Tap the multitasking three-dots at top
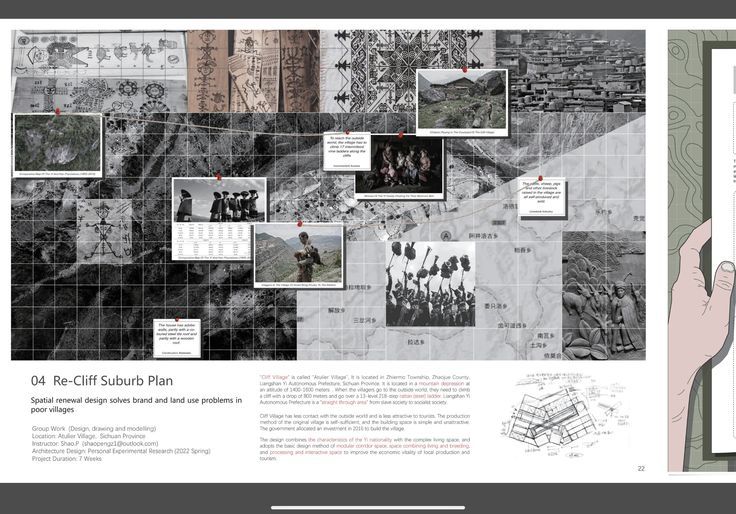The height and width of the screenshot is (514, 736). pos(367,8)
